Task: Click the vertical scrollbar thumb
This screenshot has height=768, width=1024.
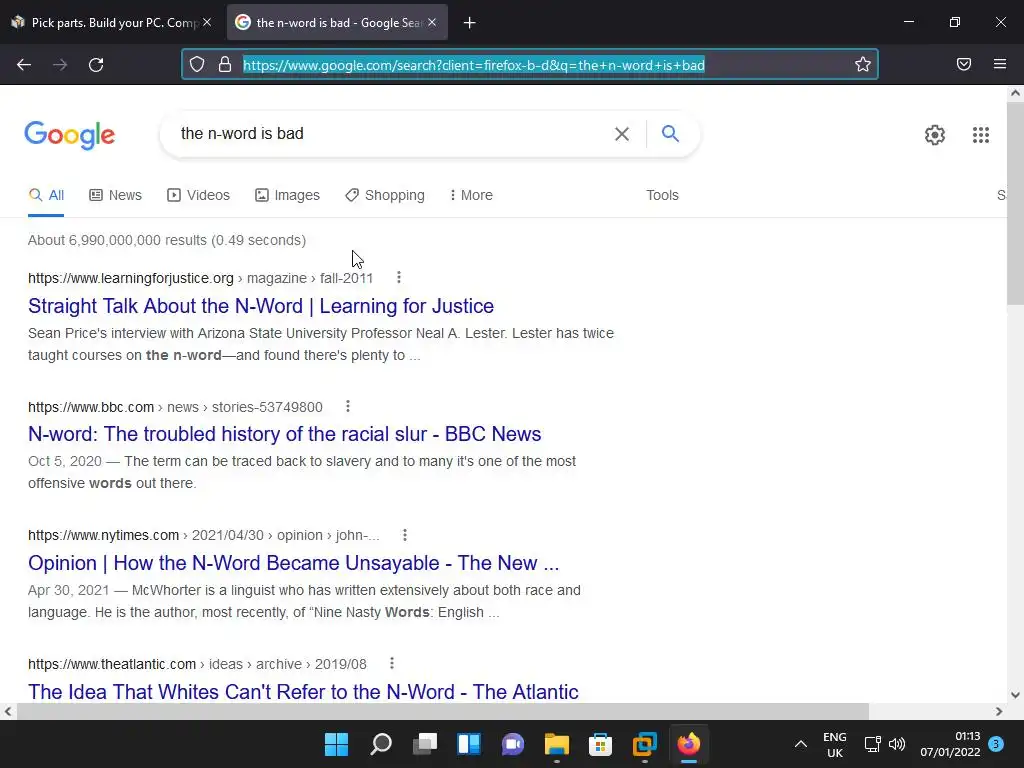Action: click(x=1015, y=202)
